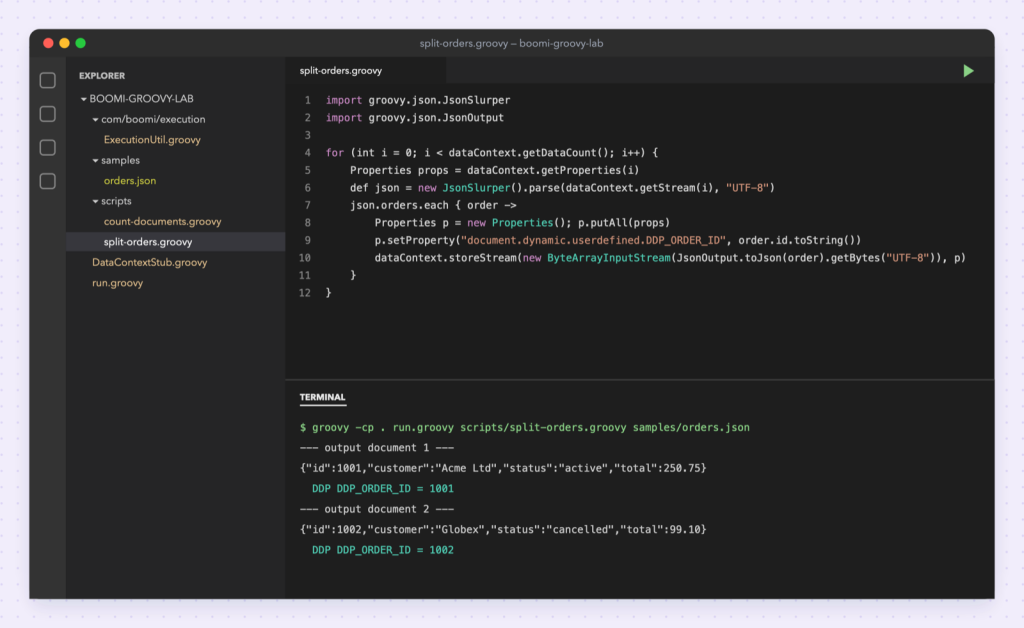Image resolution: width=1024 pixels, height=628 pixels.
Task: Click the Properties props = dataContext.getProperties(i) line
Action: pos(494,170)
